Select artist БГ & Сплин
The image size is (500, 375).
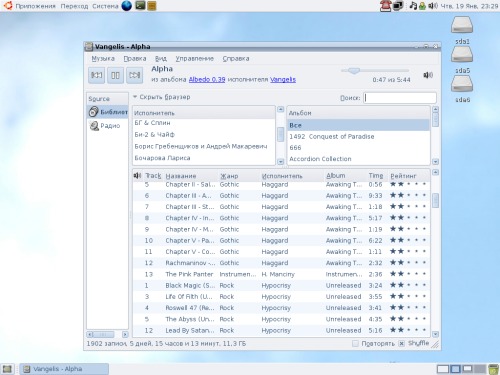(x=204, y=123)
